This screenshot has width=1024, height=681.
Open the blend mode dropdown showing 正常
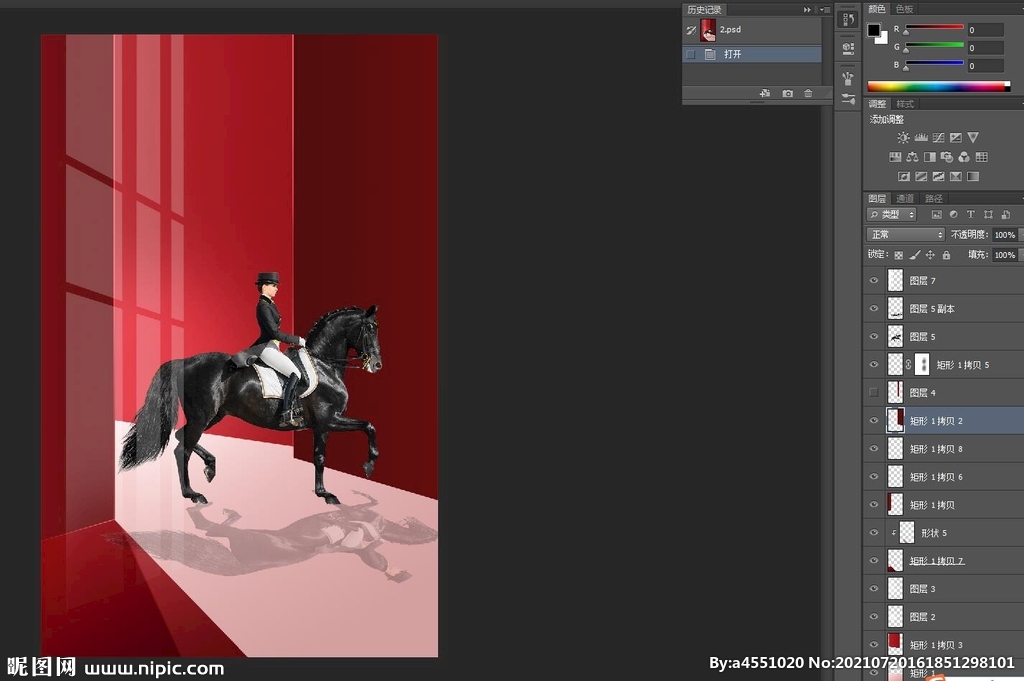(x=905, y=235)
